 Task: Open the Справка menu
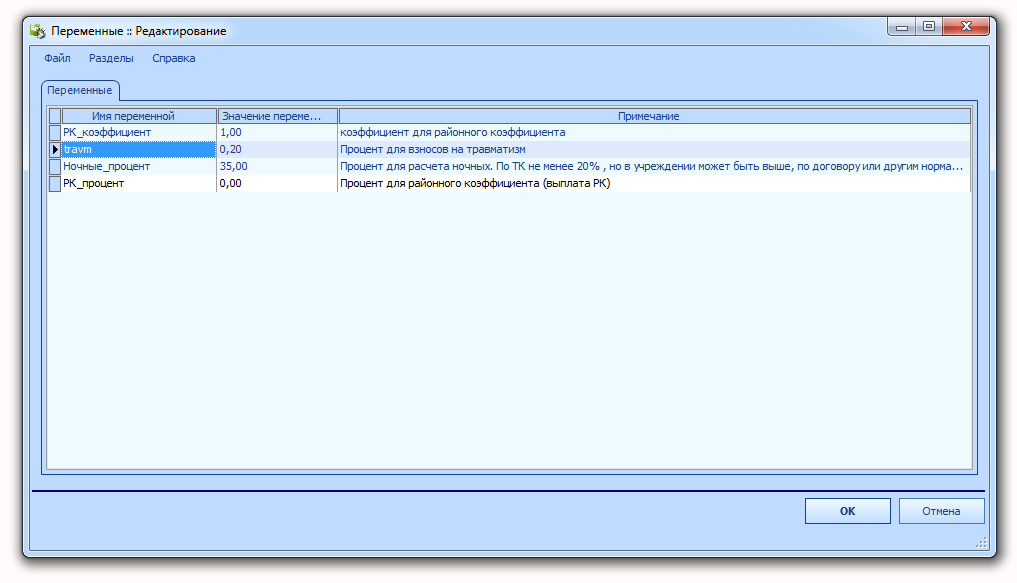click(x=173, y=58)
